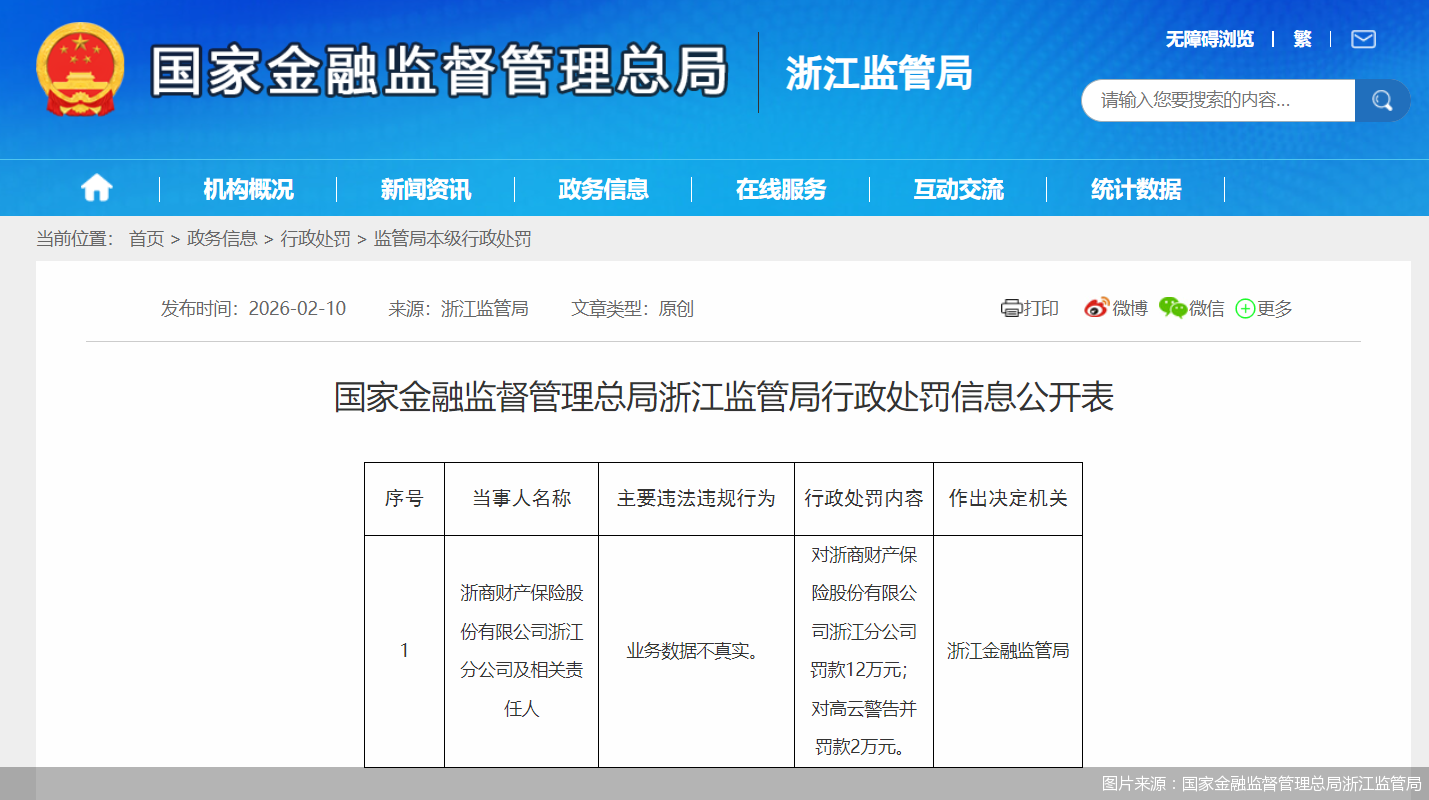Image resolution: width=1429 pixels, height=800 pixels.
Task: Go to 首页 via the breadcrumb link
Action: coord(146,239)
